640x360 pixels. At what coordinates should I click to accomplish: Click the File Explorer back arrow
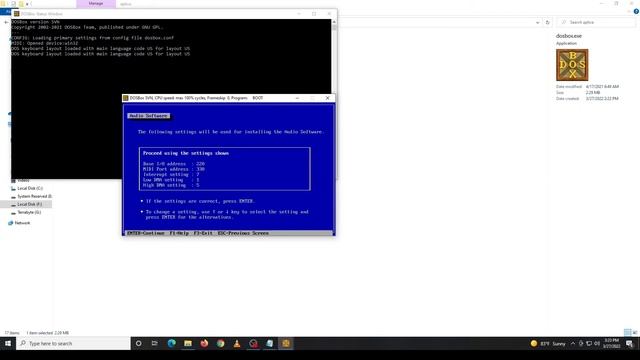pos(6,22)
